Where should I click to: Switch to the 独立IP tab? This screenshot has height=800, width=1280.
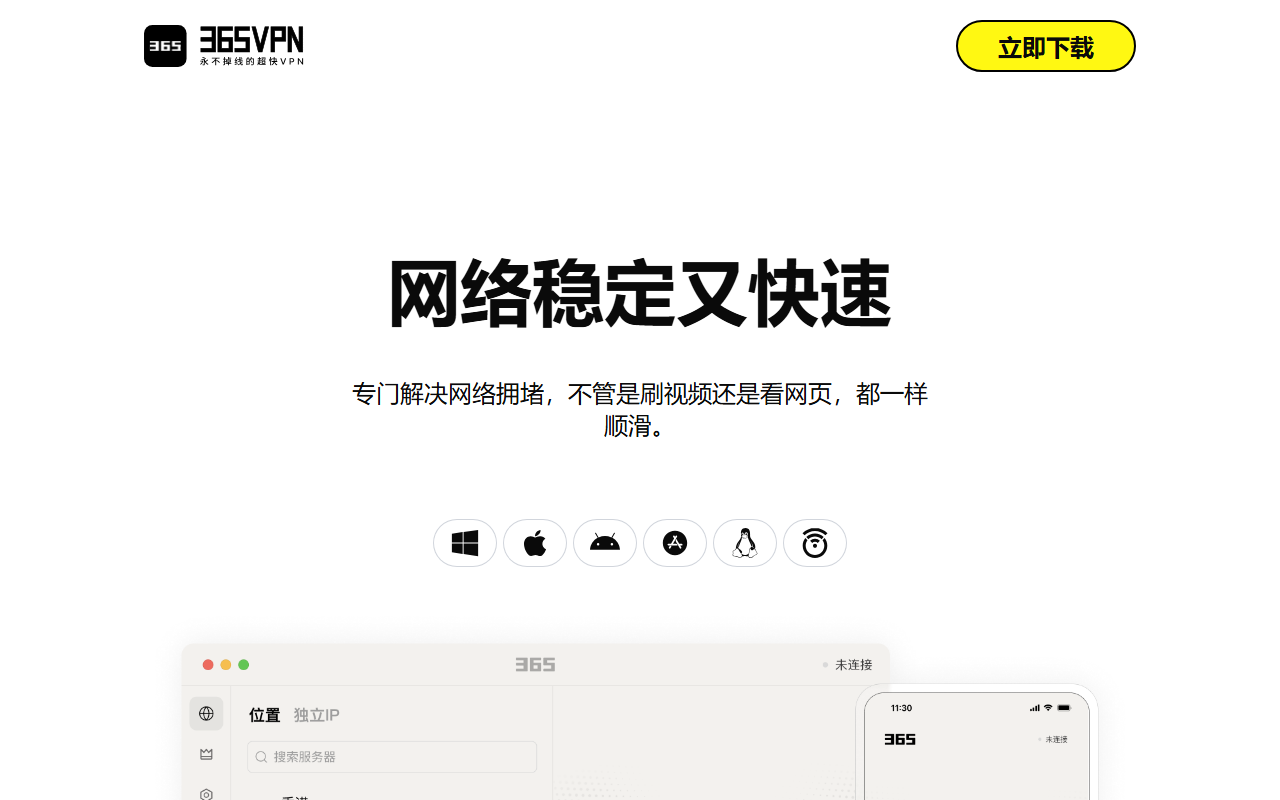pos(317,715)
